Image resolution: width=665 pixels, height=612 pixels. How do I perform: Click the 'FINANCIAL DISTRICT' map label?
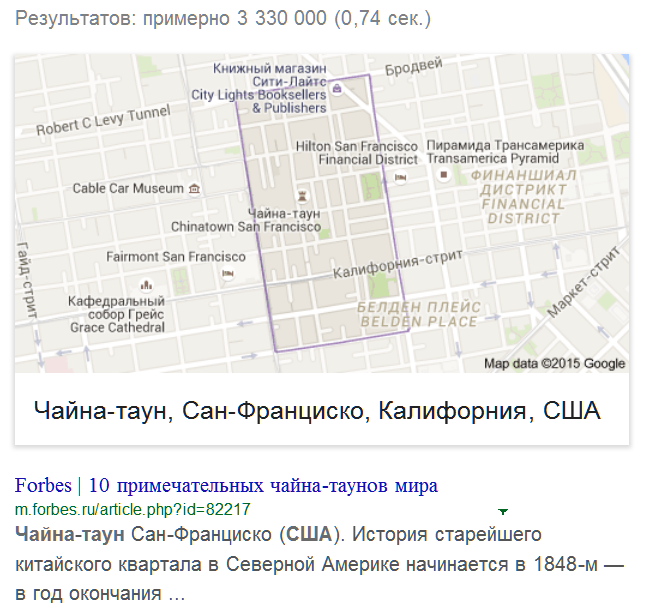pos(523,211)
